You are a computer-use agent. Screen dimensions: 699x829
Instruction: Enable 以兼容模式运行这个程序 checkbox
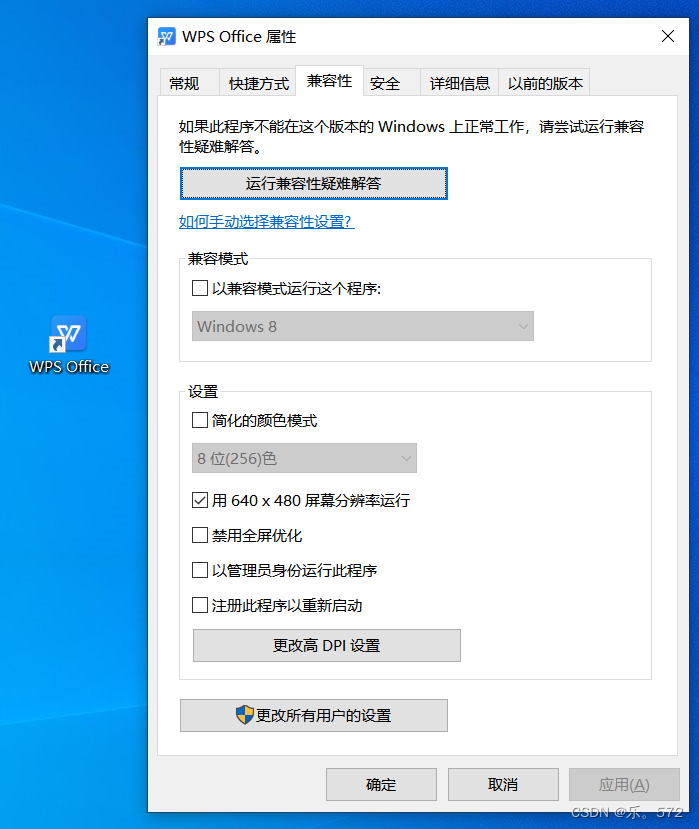click(199, 288)
